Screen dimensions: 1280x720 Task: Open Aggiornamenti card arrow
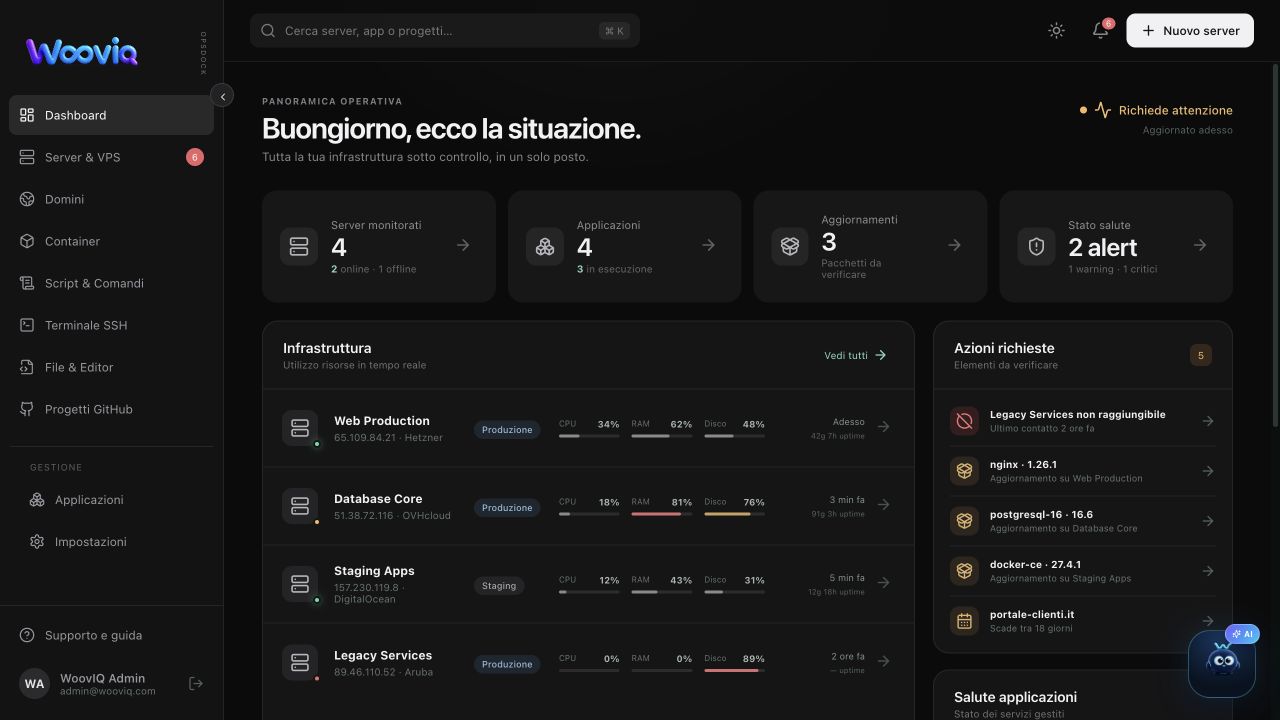pos(954,245)
